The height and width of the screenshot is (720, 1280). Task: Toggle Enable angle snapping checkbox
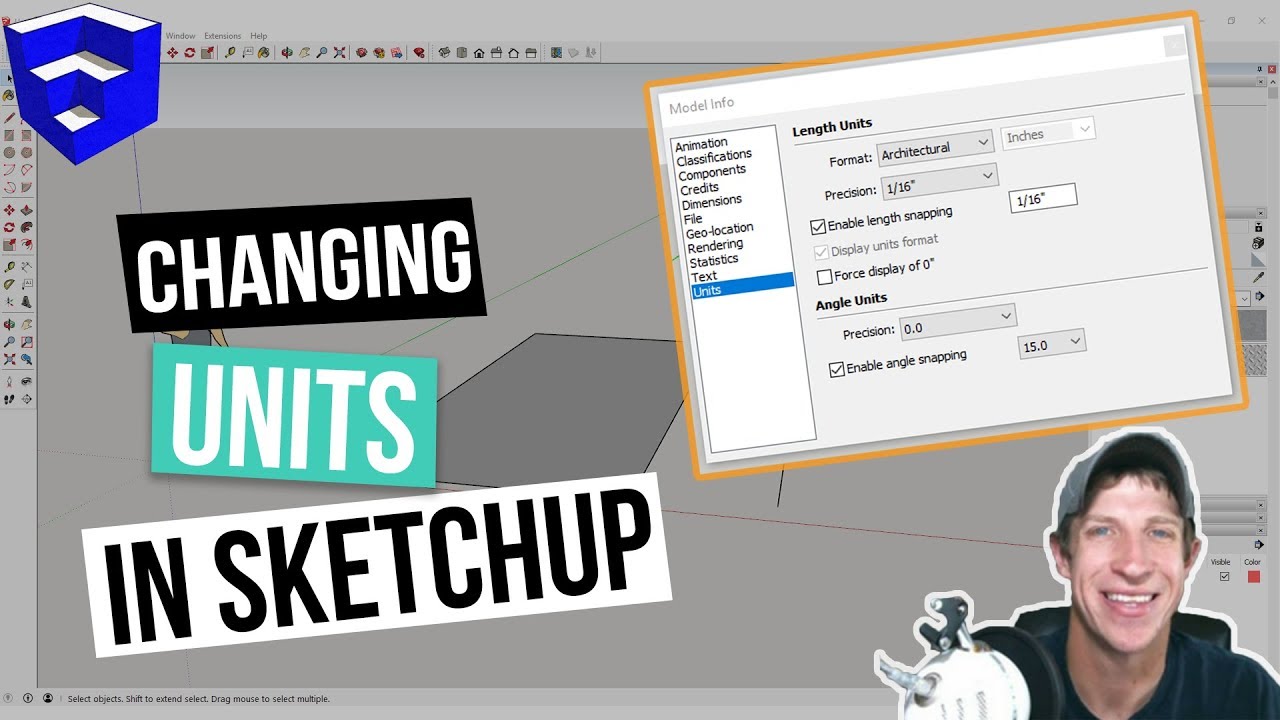(x=837, y=369)
